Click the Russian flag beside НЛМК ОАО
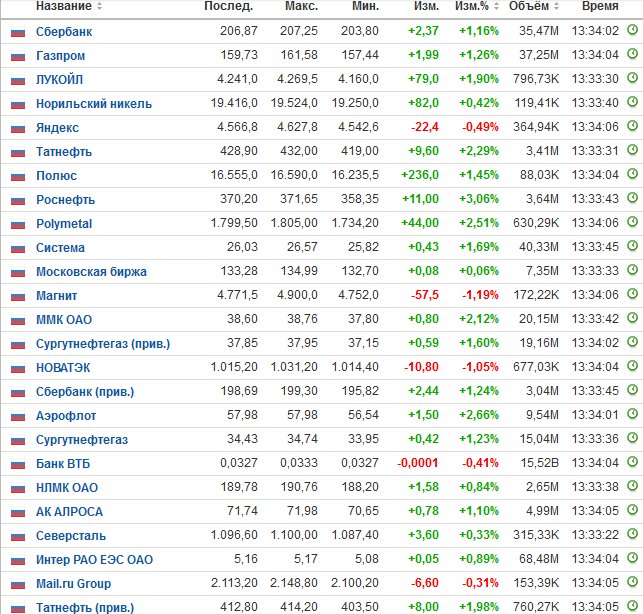This screenshot has width=643, height=614. tap(18, 489)
